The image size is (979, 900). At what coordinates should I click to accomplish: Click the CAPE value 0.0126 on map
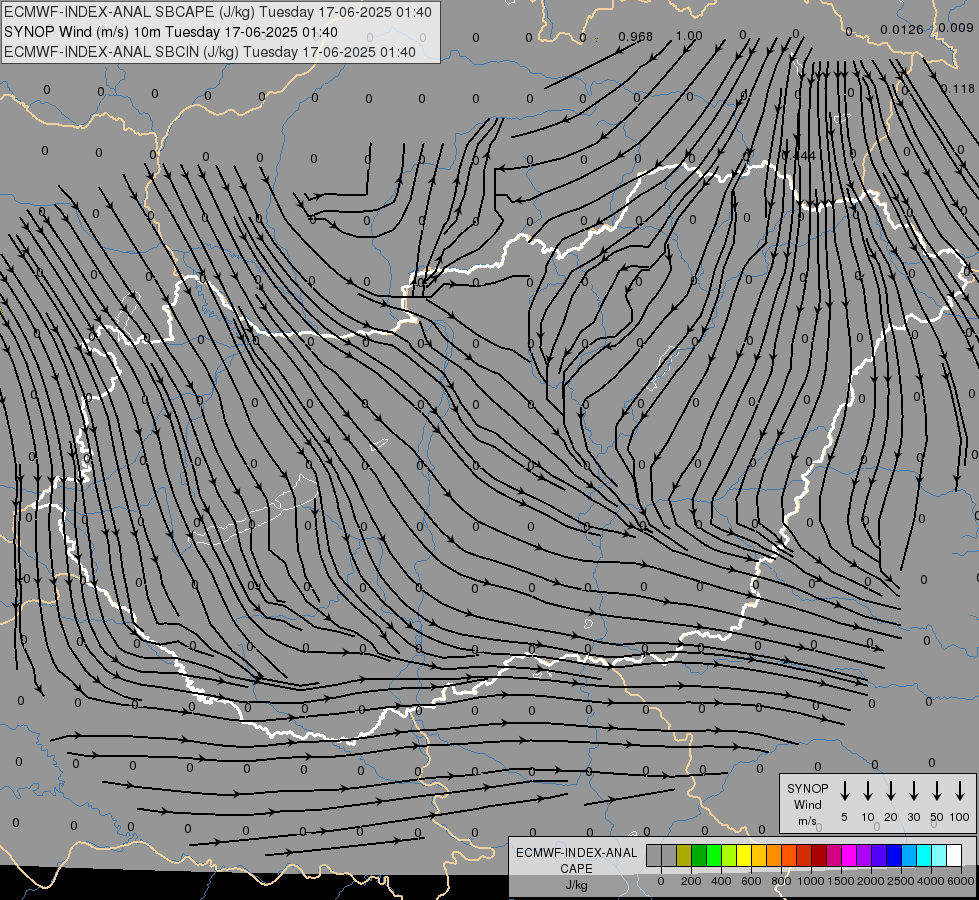click(902, 29)
